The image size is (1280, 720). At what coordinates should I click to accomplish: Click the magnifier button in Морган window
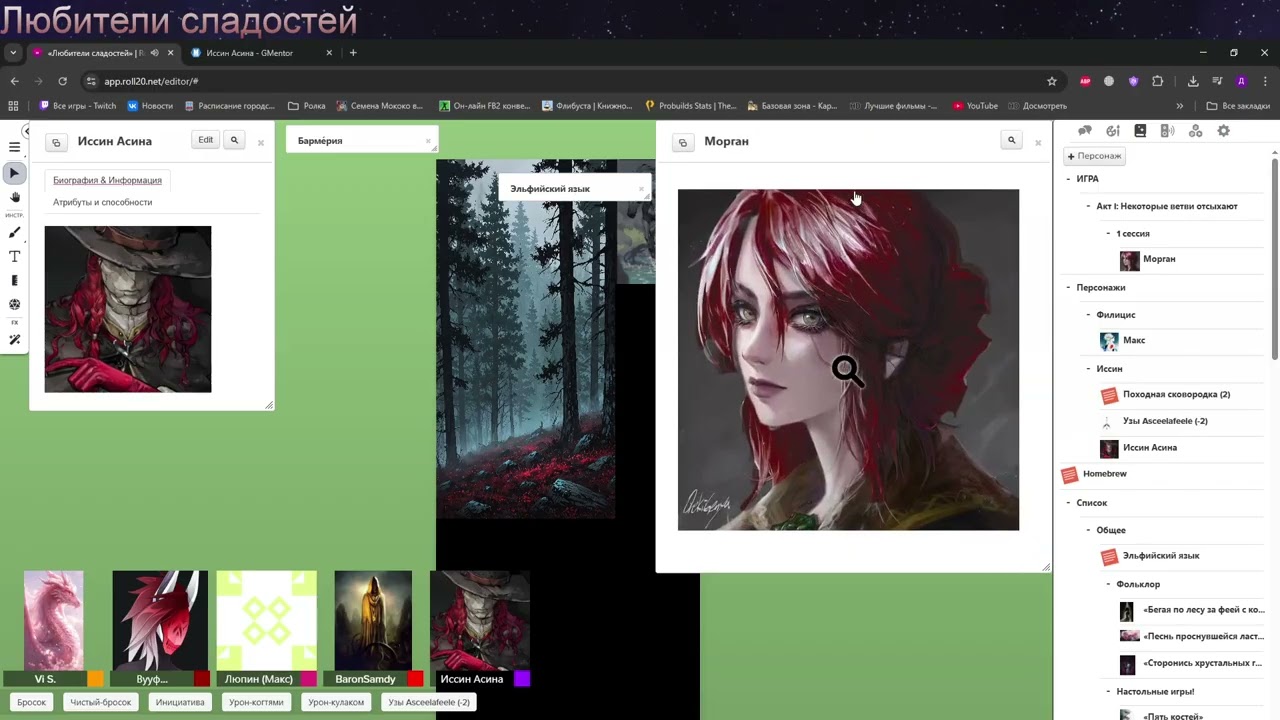coord(1012,141)
